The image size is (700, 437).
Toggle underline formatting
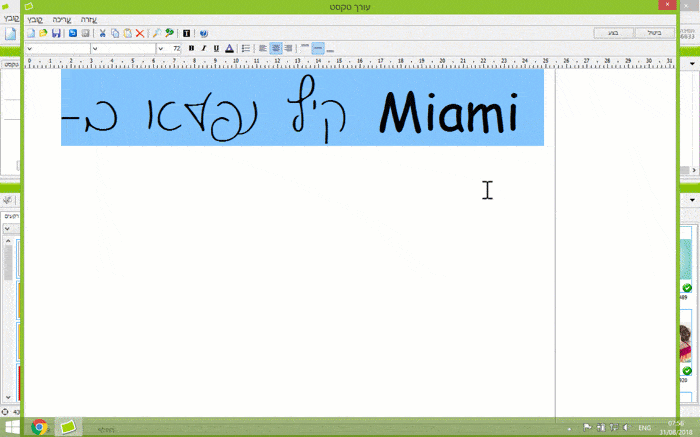click(216, 48)
